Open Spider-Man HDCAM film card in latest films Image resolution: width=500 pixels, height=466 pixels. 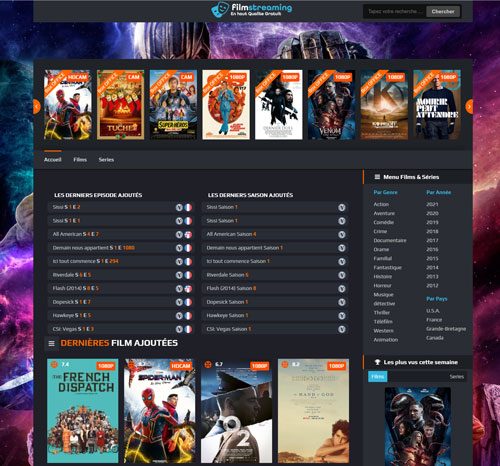point(160,411)
